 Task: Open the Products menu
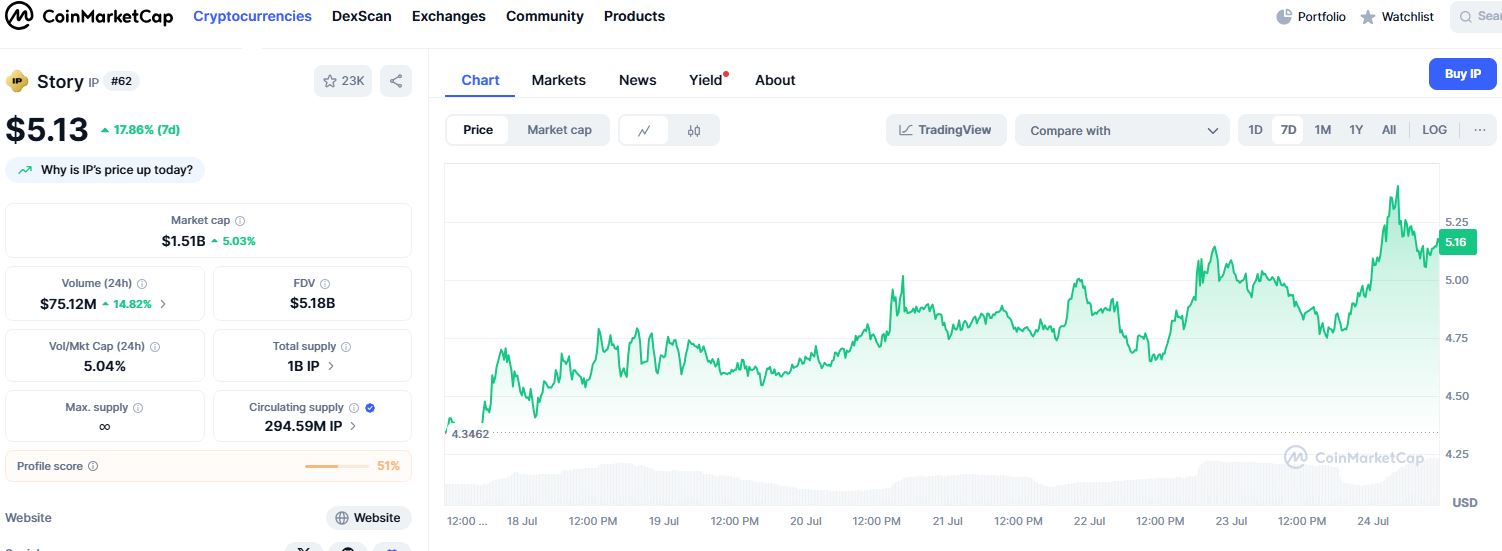tap(634, 16)
